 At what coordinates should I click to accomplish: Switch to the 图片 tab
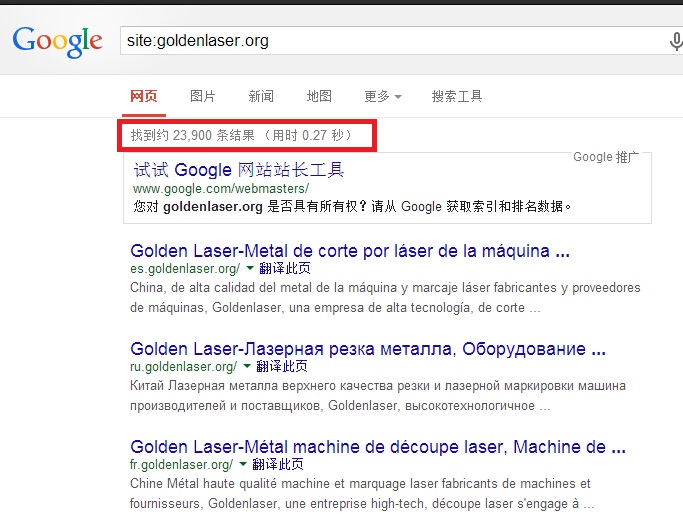click(x=203, y=96)
